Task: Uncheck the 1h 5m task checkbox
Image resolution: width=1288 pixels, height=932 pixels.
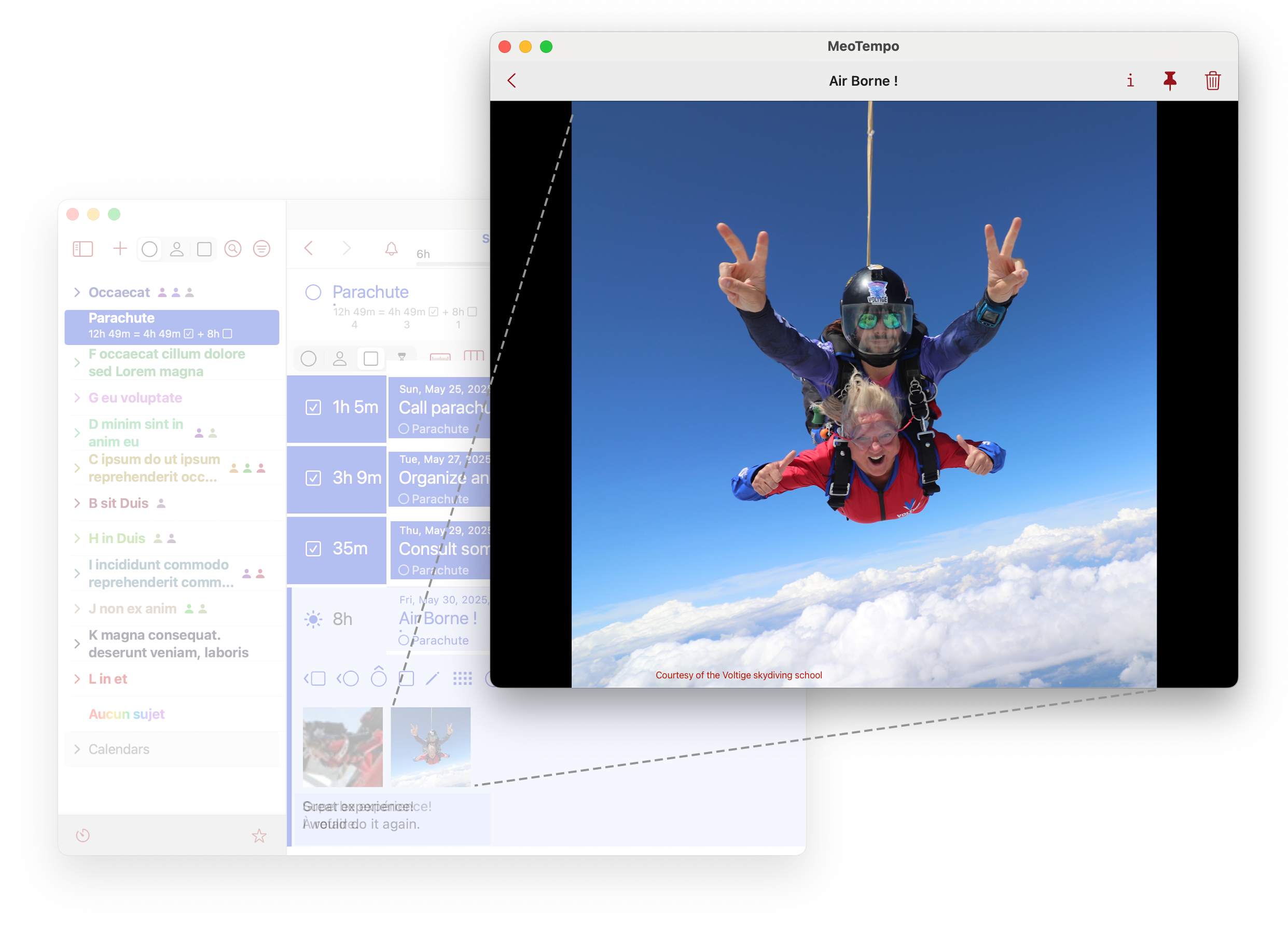Action: (313, 407)
